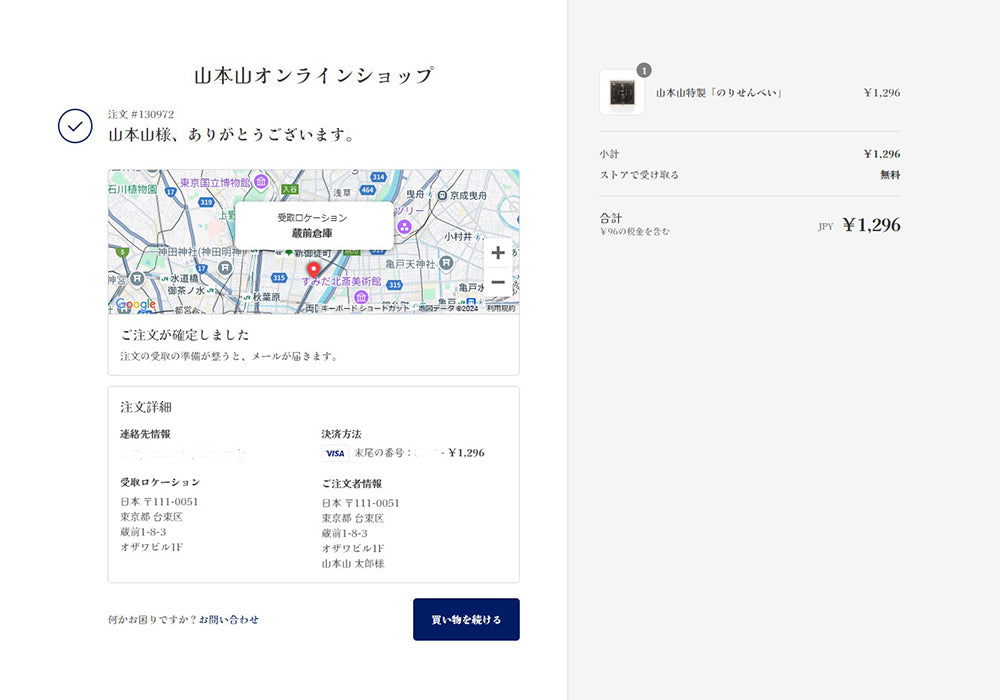Zoom out on the map with minus
Screen dimensions: 1000x700
(x=498, y=282)
